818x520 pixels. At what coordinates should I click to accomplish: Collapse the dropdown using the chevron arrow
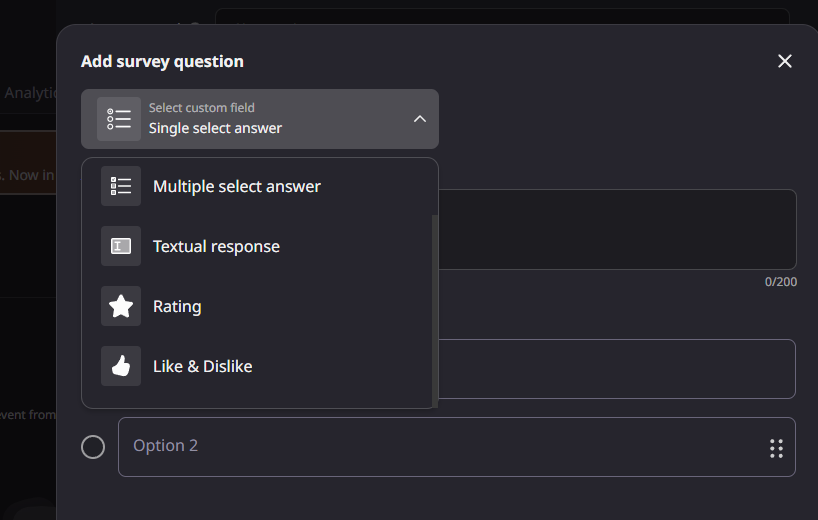tap(420, 119)
